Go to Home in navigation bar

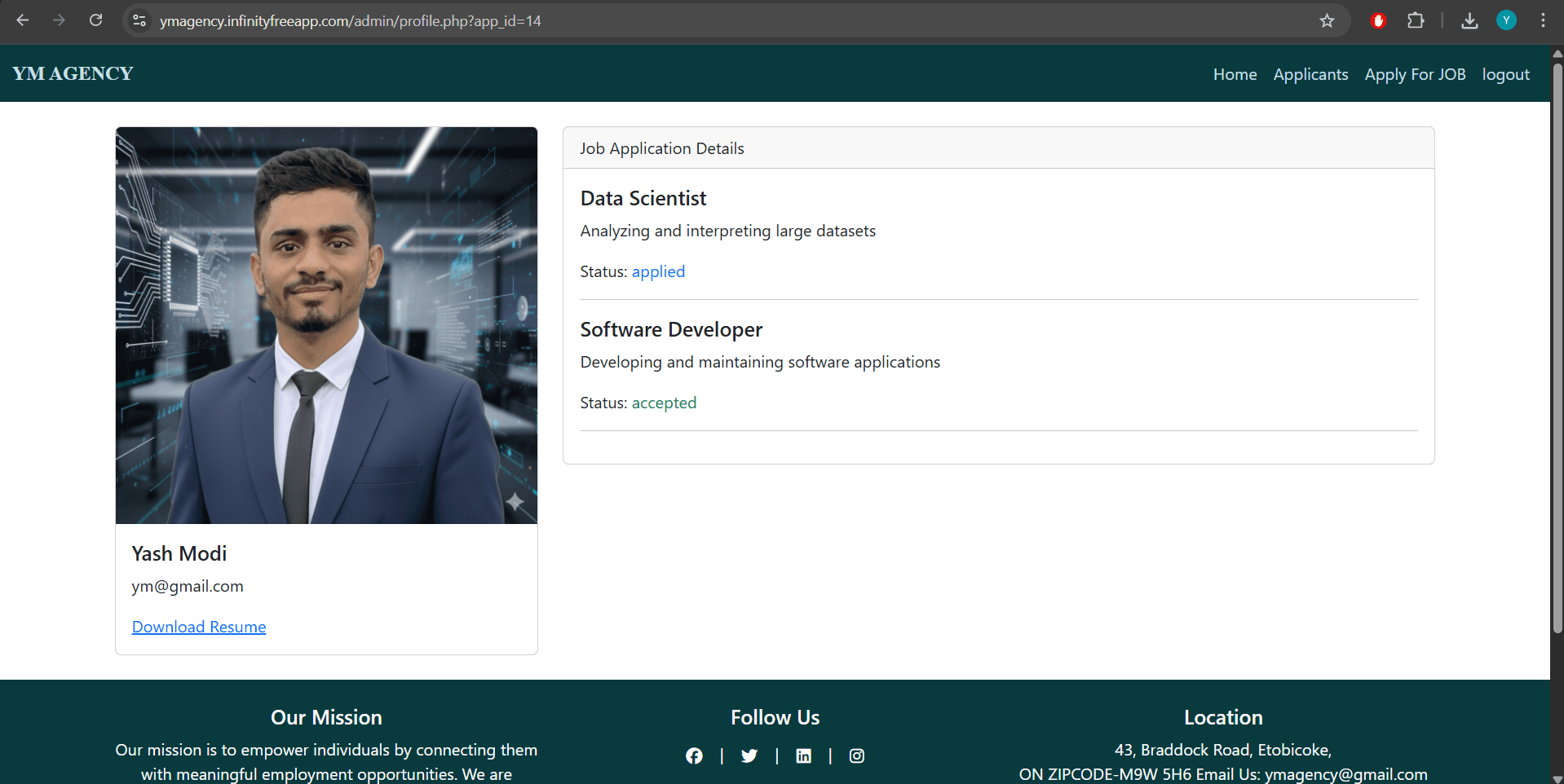coord(1235,74)
